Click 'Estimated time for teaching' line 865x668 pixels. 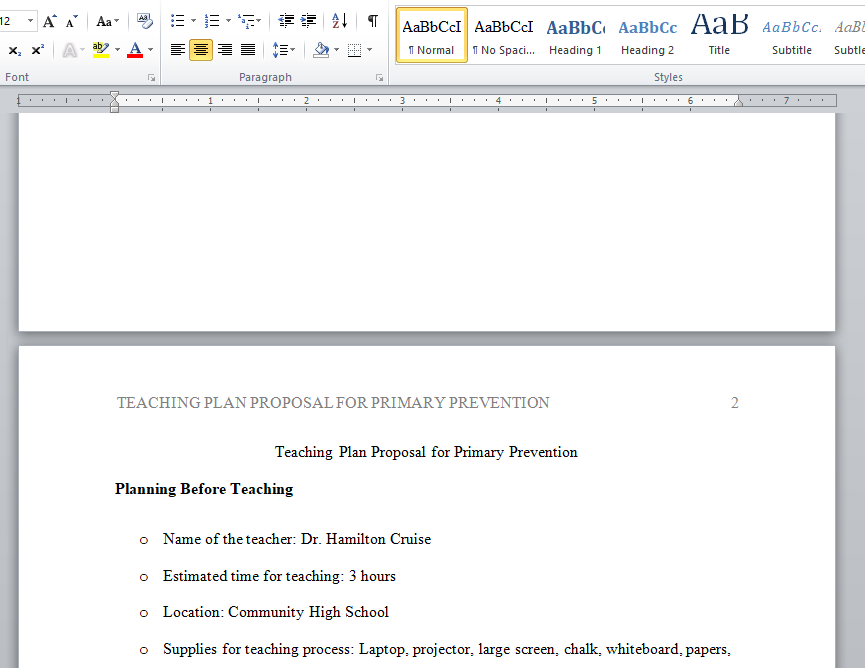click(279, 576)
